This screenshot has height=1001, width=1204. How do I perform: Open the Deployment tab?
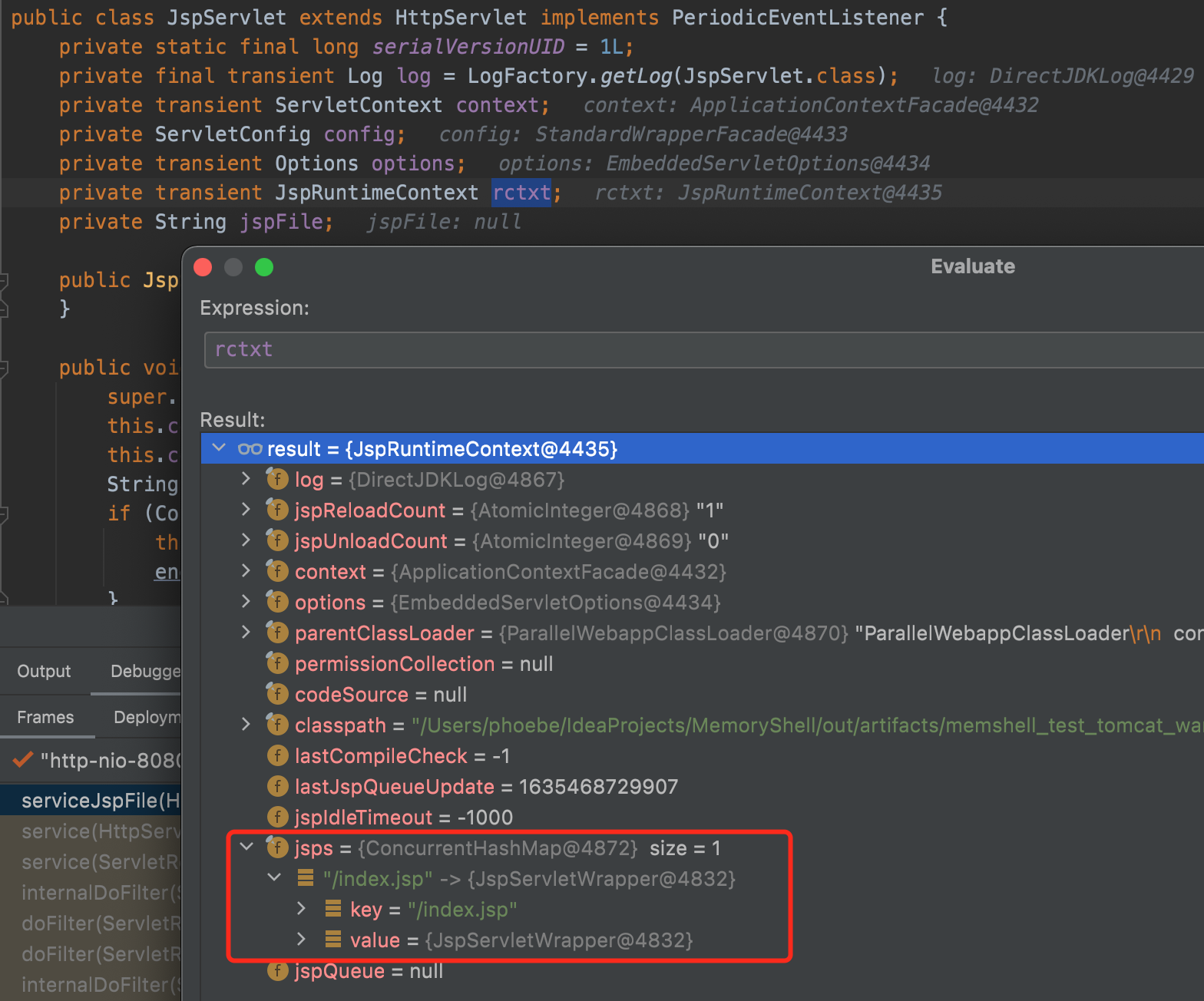(x=147, y=717)
